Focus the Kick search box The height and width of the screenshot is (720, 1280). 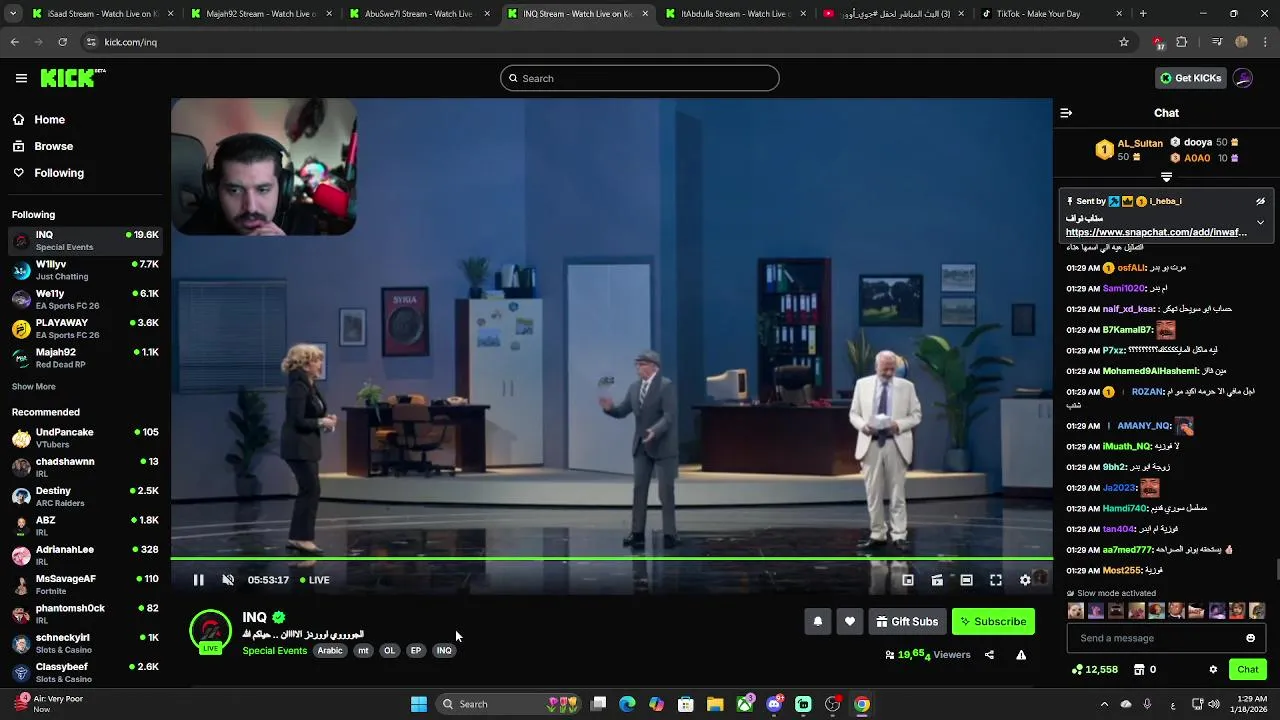tap(640, 78)
